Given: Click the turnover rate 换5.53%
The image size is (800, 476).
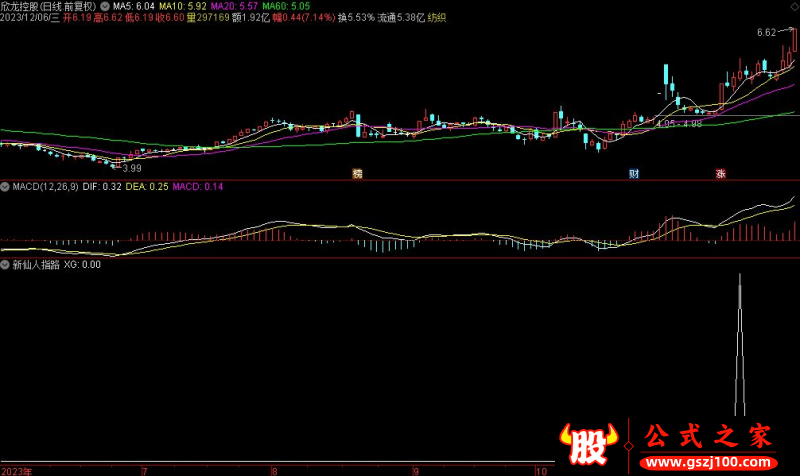Looking at the screenshot, I should (x=356, y=17).
